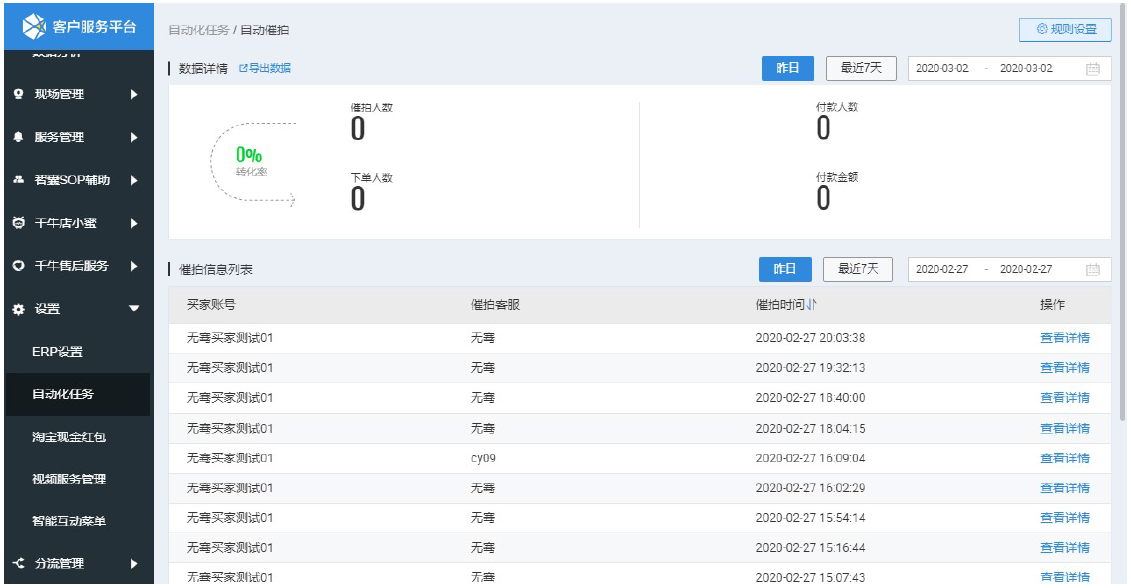1131x588 pixels.
Task: Click the 现场管理 sidebar icon
Action: click(18, 95)
